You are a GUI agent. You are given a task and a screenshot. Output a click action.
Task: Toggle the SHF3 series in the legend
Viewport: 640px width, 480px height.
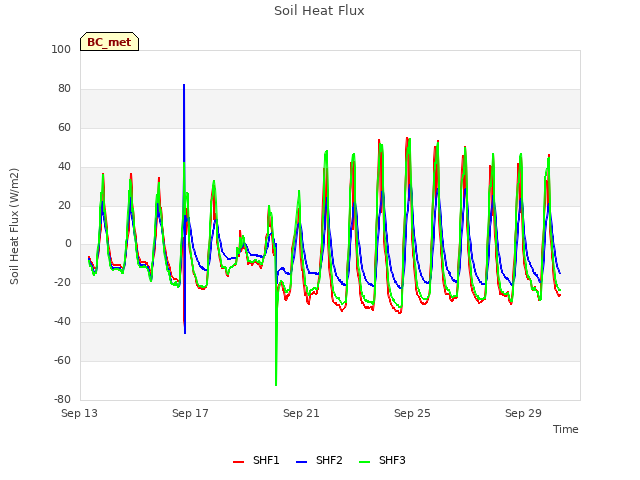tap(382, 460)
